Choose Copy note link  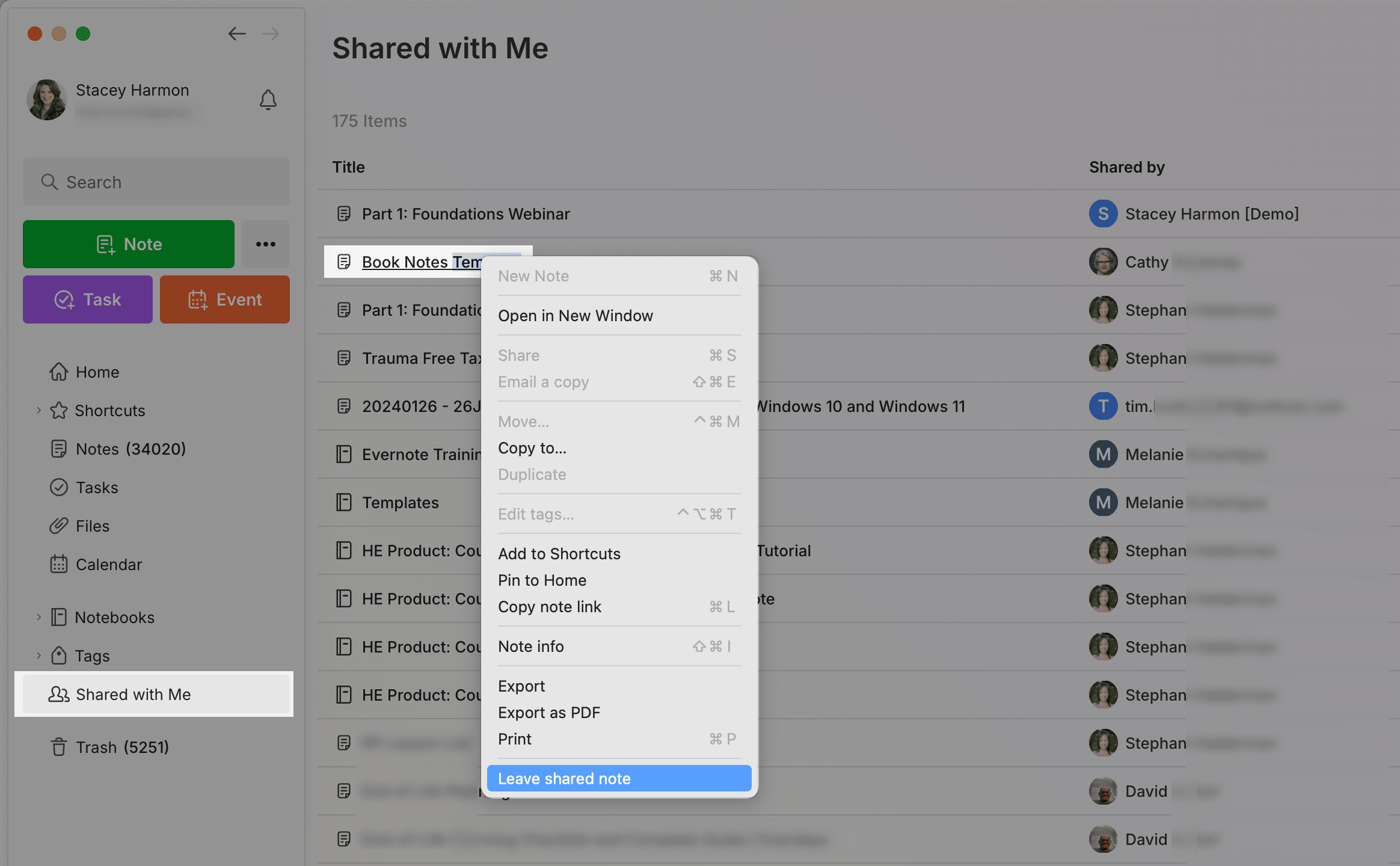619,607
